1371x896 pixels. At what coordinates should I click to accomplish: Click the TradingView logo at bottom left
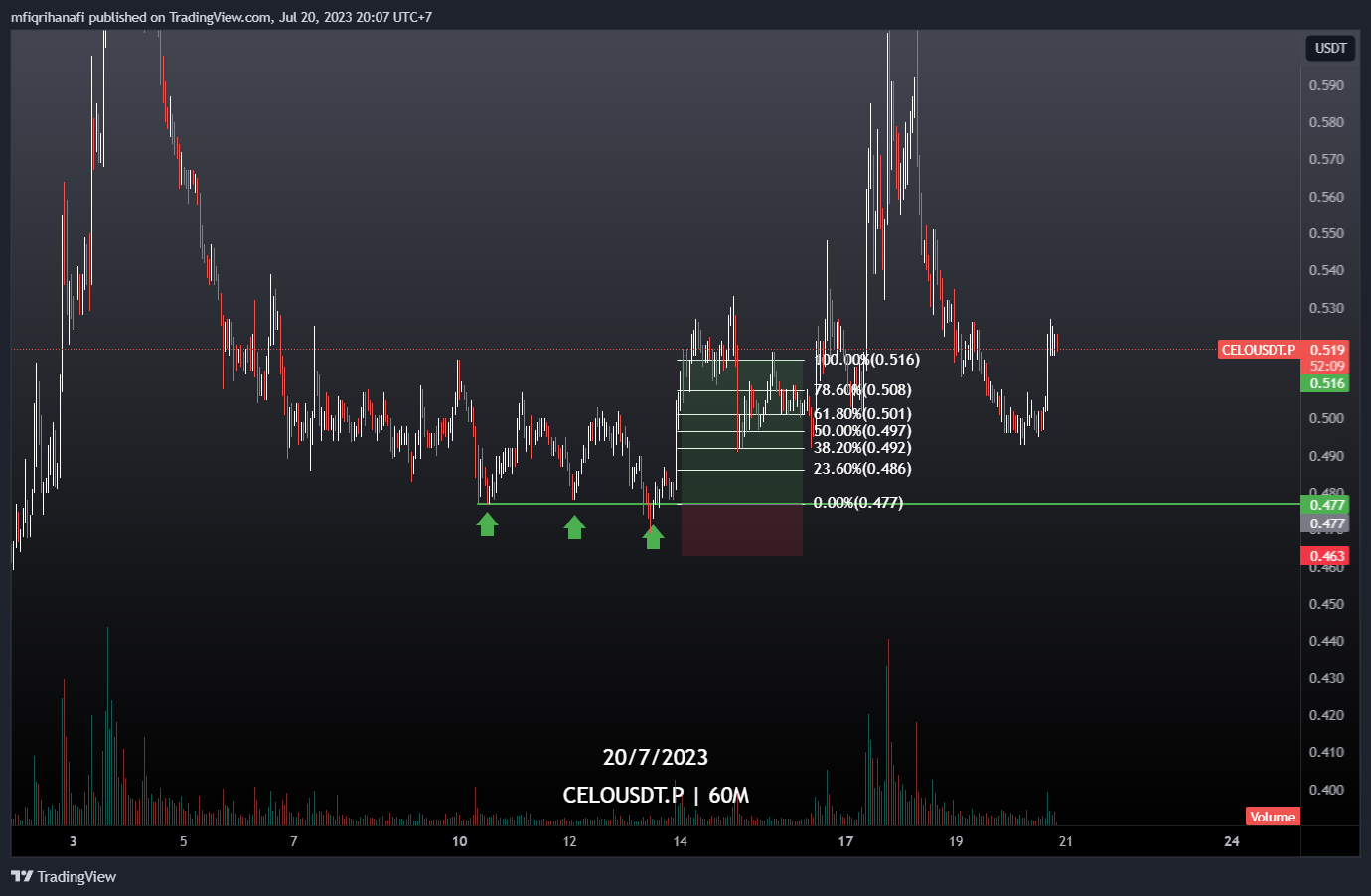tap(64, 876)
